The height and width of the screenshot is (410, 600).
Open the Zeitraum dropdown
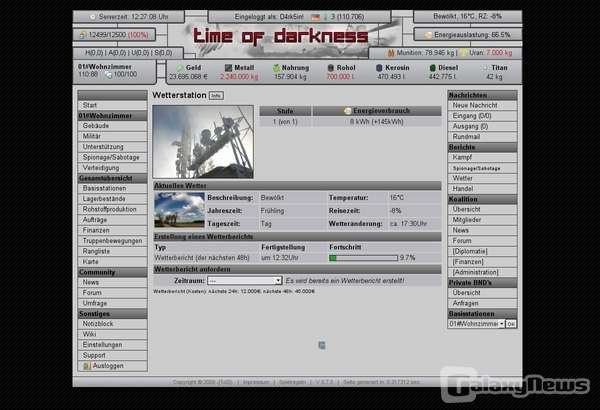pyautogui.click(x=245, y=281)
